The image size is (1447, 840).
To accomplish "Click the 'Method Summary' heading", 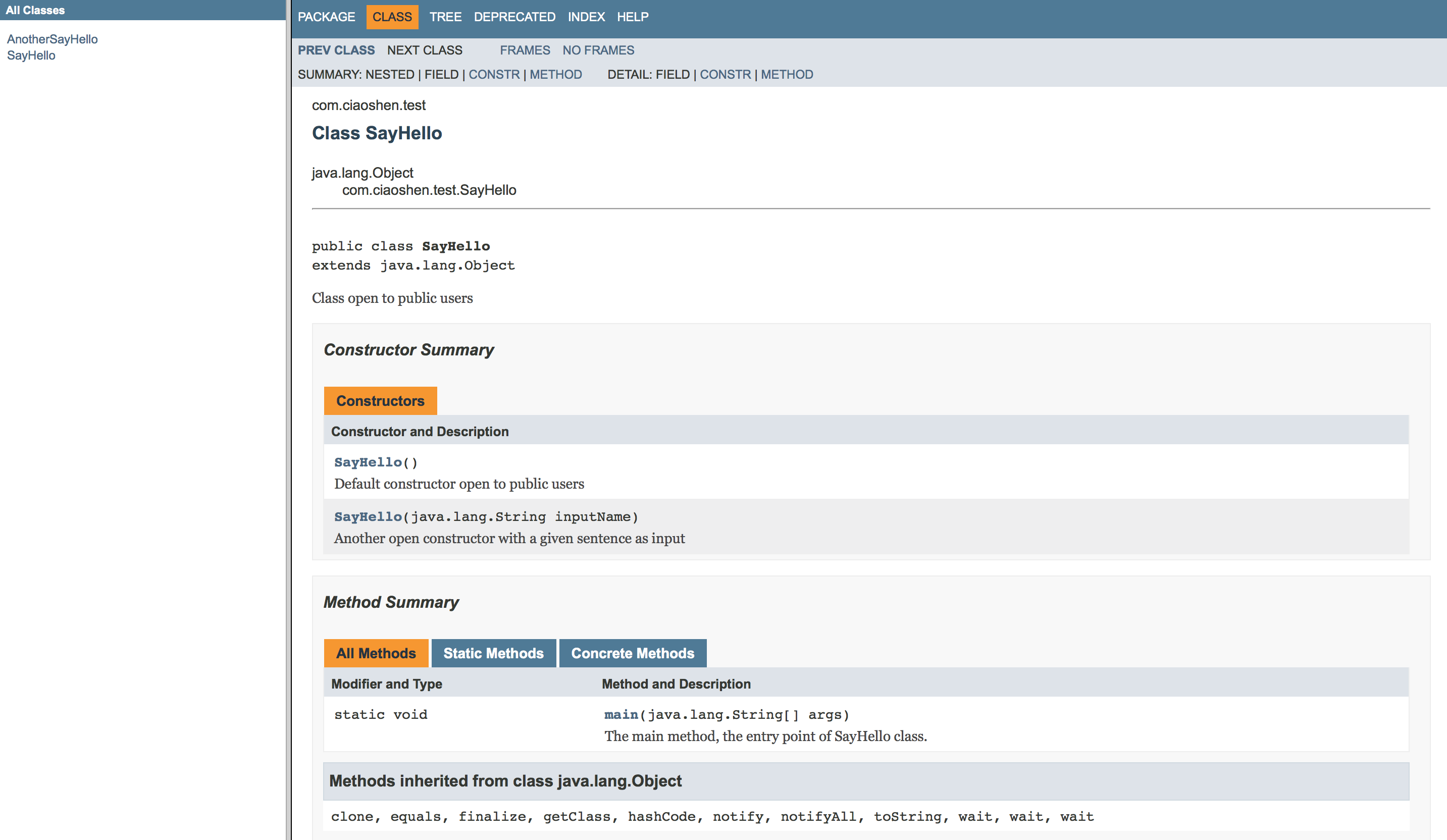I will 391,602.
